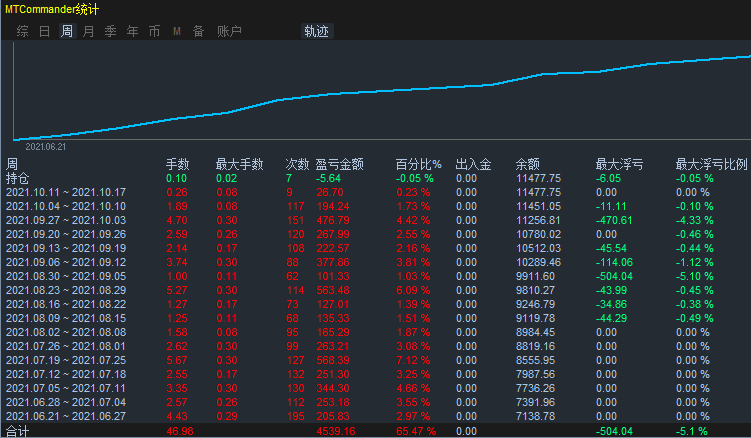
Task: Click the 出入金 column header
Action: click(473, 164)
